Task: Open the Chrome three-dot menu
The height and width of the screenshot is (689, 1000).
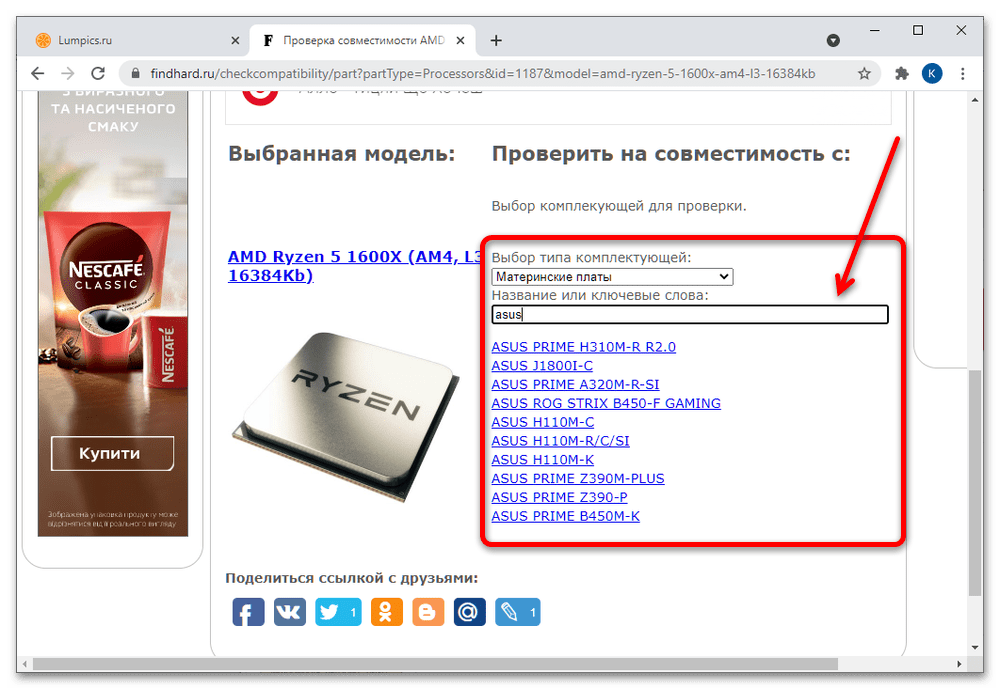Action: coord(962,73)
